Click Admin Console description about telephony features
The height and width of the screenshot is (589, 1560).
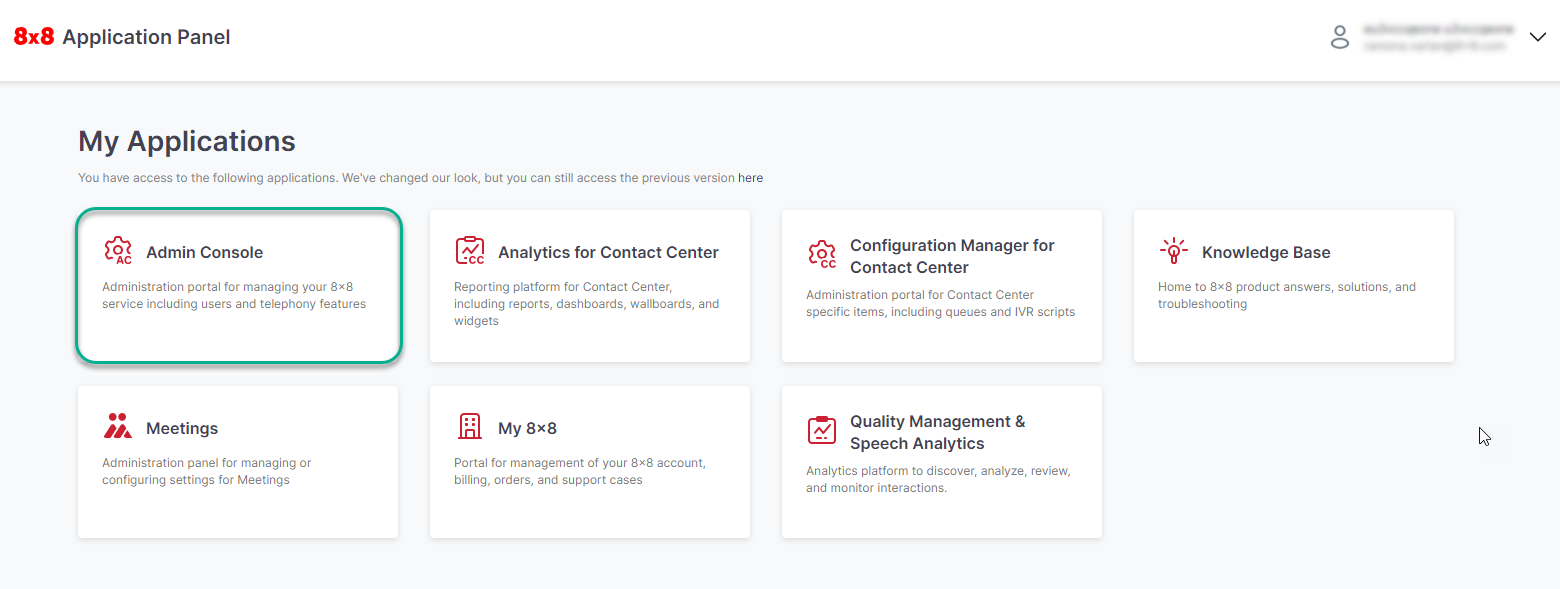coord(234,295)
